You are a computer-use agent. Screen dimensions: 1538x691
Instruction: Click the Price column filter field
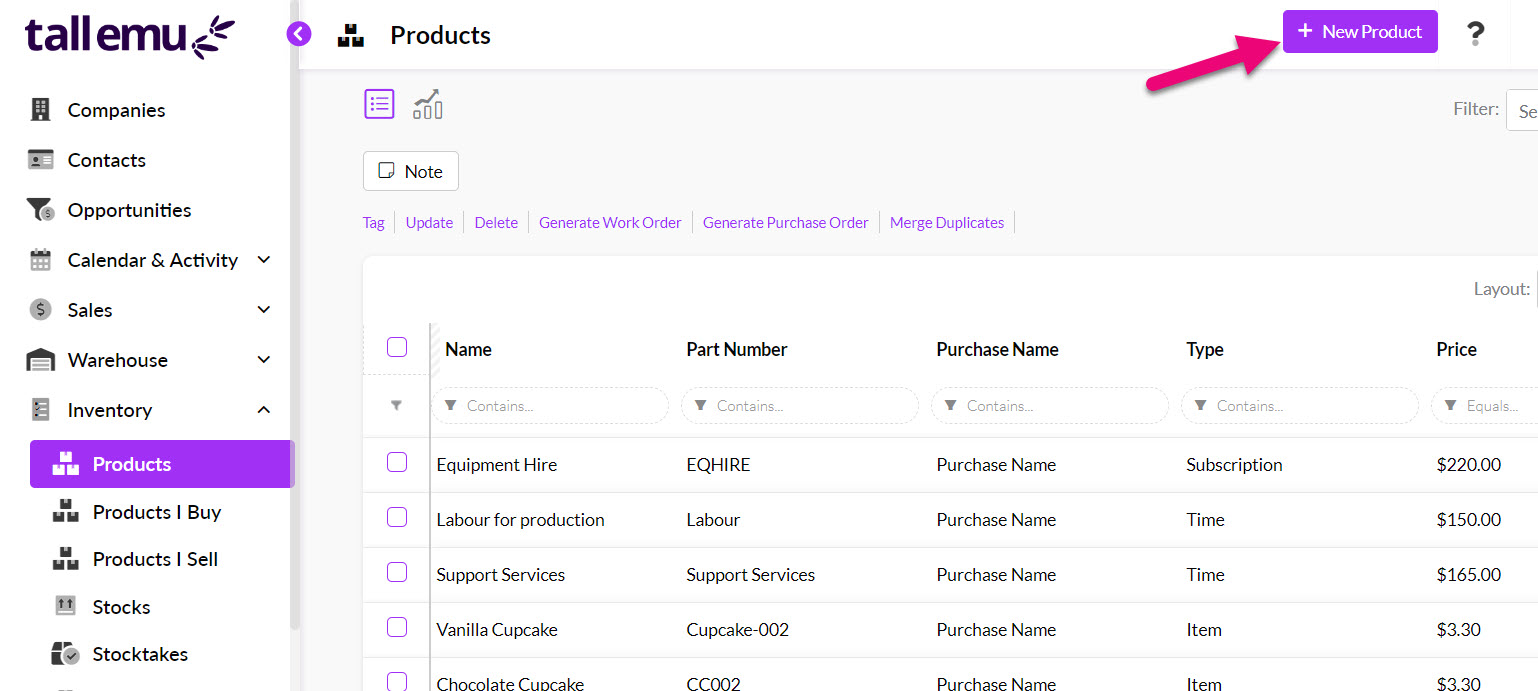click(x=1485, y=406)
